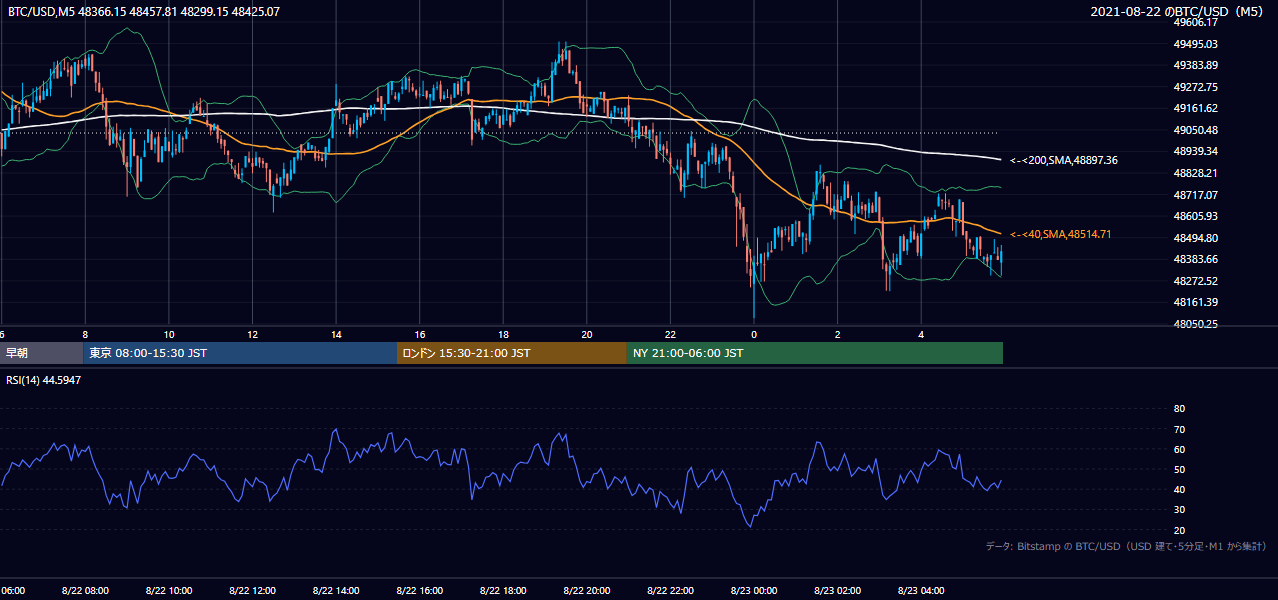Click price axis value 48939.34

[x=1196, y=151]
